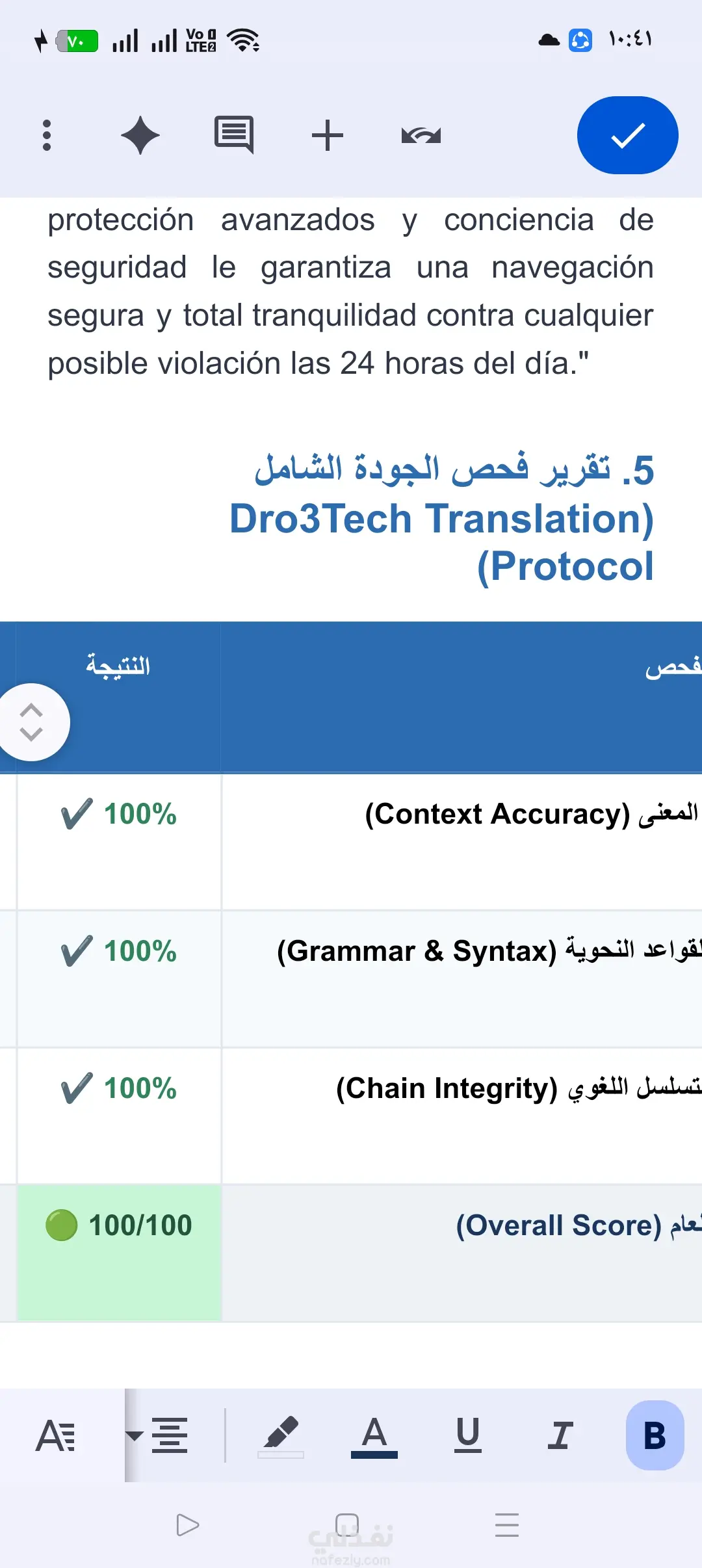Select the highlighter pen tool
Viewport: 702px width, 1568px height.
tap(280, 1437)
